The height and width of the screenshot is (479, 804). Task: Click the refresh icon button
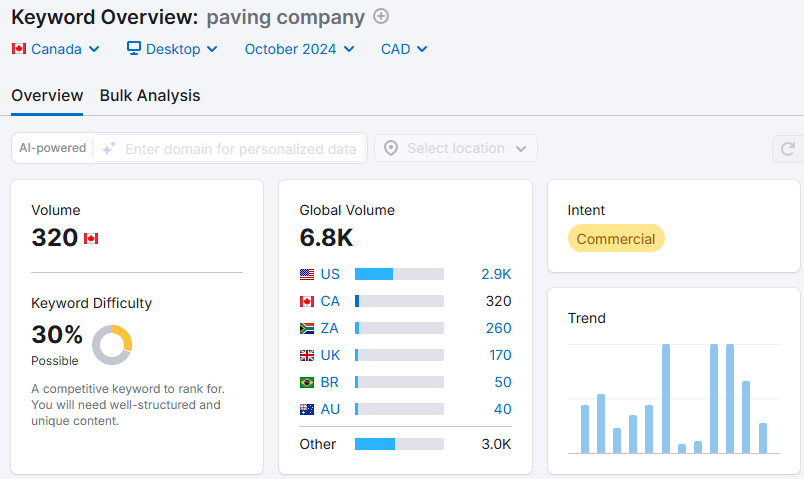(x=788, y=149)
